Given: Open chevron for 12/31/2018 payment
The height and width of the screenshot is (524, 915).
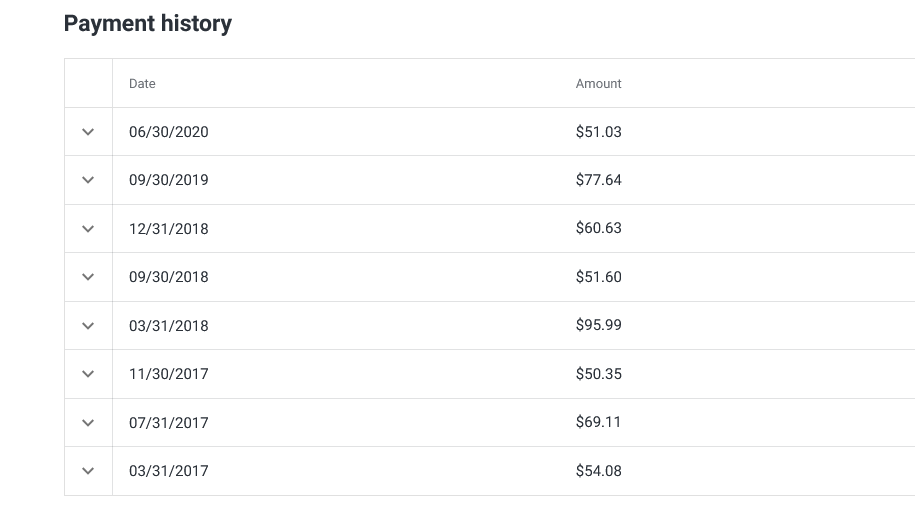Looking at the screenshot, I should (88, 229).
